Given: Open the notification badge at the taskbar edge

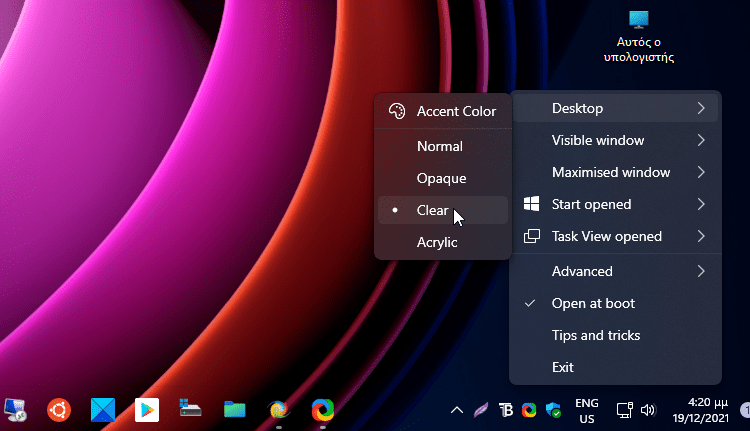Looking at the screenshot, I should point(745,410).
